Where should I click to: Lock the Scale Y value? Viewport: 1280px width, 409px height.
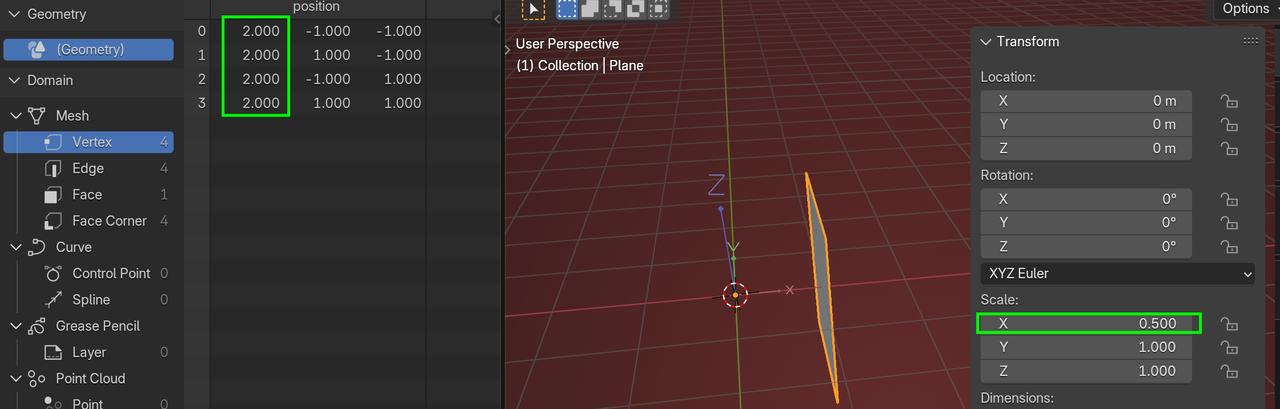pos(1228,347)
